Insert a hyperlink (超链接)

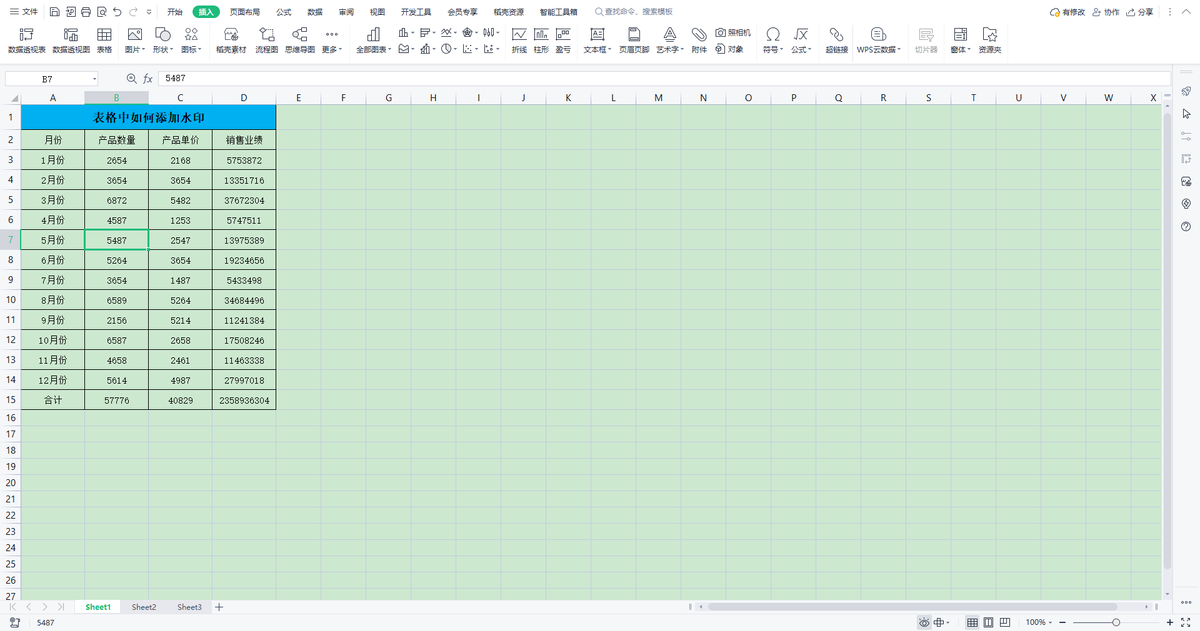pyautogui.click(x=837, y=40)
